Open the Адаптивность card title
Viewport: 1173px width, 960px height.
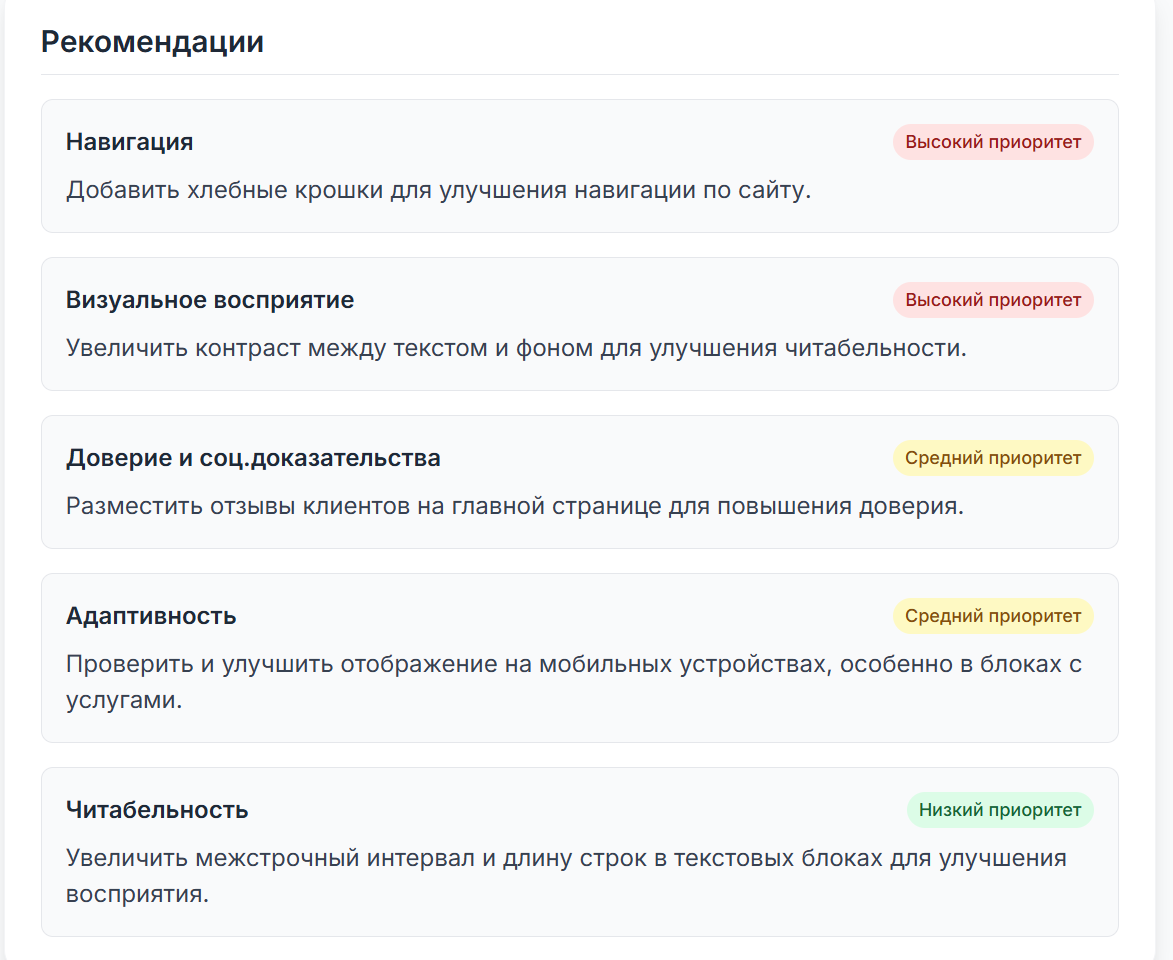click(151, 616)
